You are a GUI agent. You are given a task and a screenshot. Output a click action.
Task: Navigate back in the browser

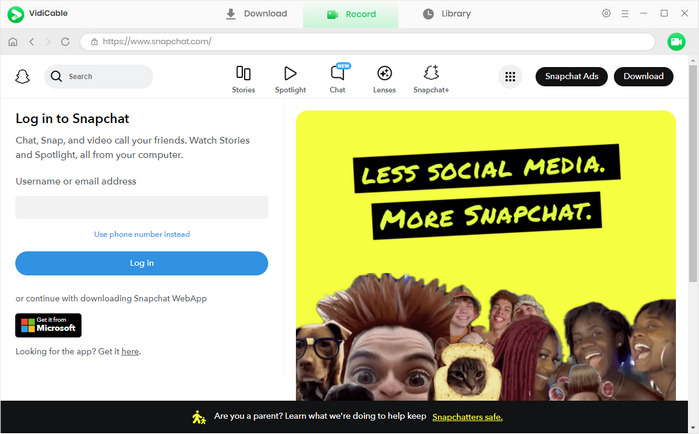tap(32, 41)
